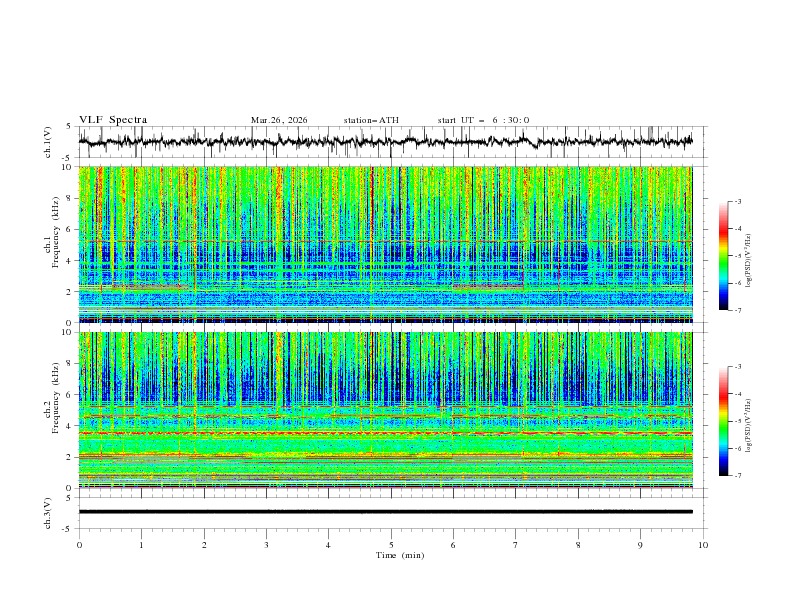Click the "Time (min)" axis title

coord(400,555)
